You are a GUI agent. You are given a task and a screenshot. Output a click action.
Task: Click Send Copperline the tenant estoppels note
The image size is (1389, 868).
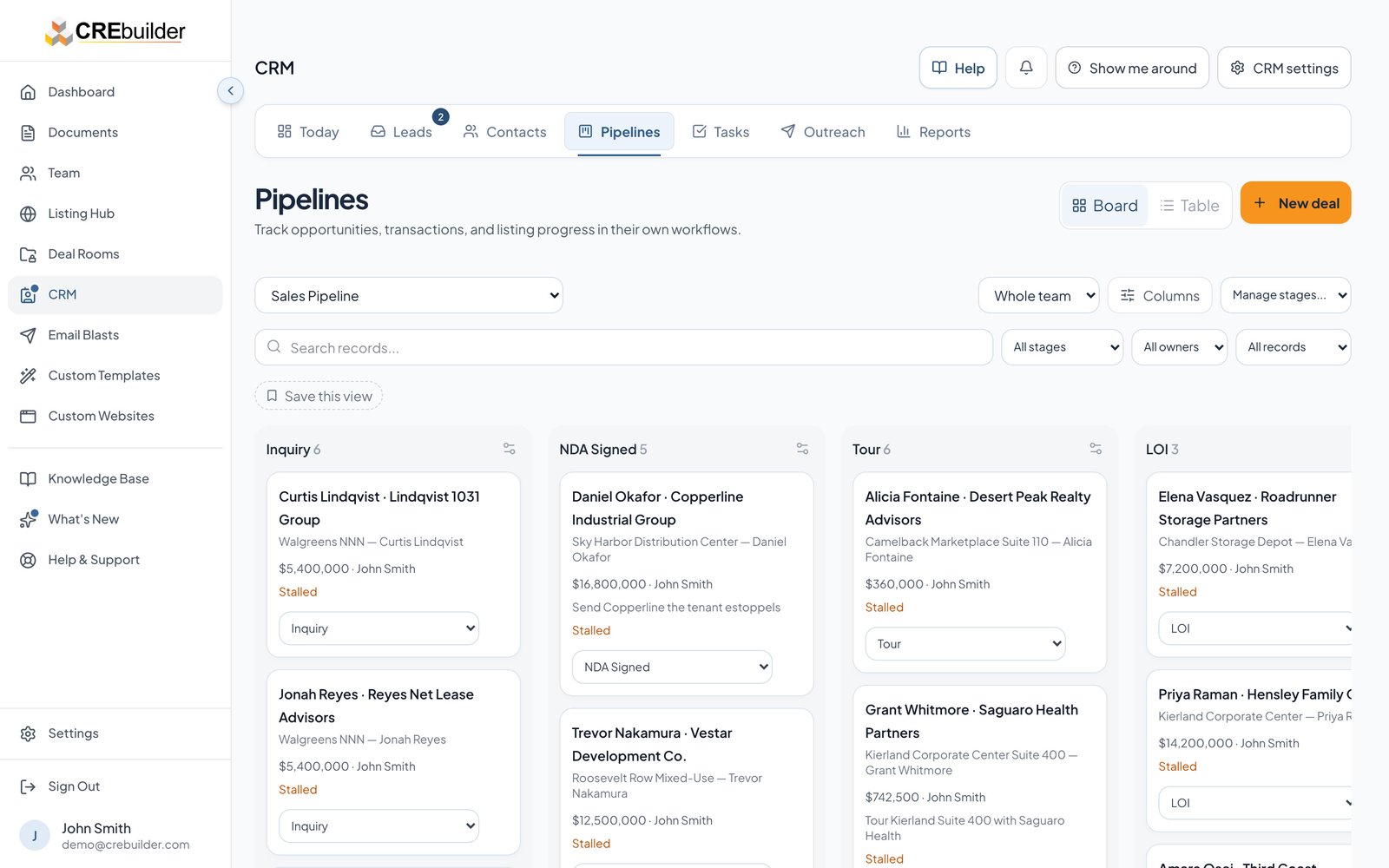676,608
